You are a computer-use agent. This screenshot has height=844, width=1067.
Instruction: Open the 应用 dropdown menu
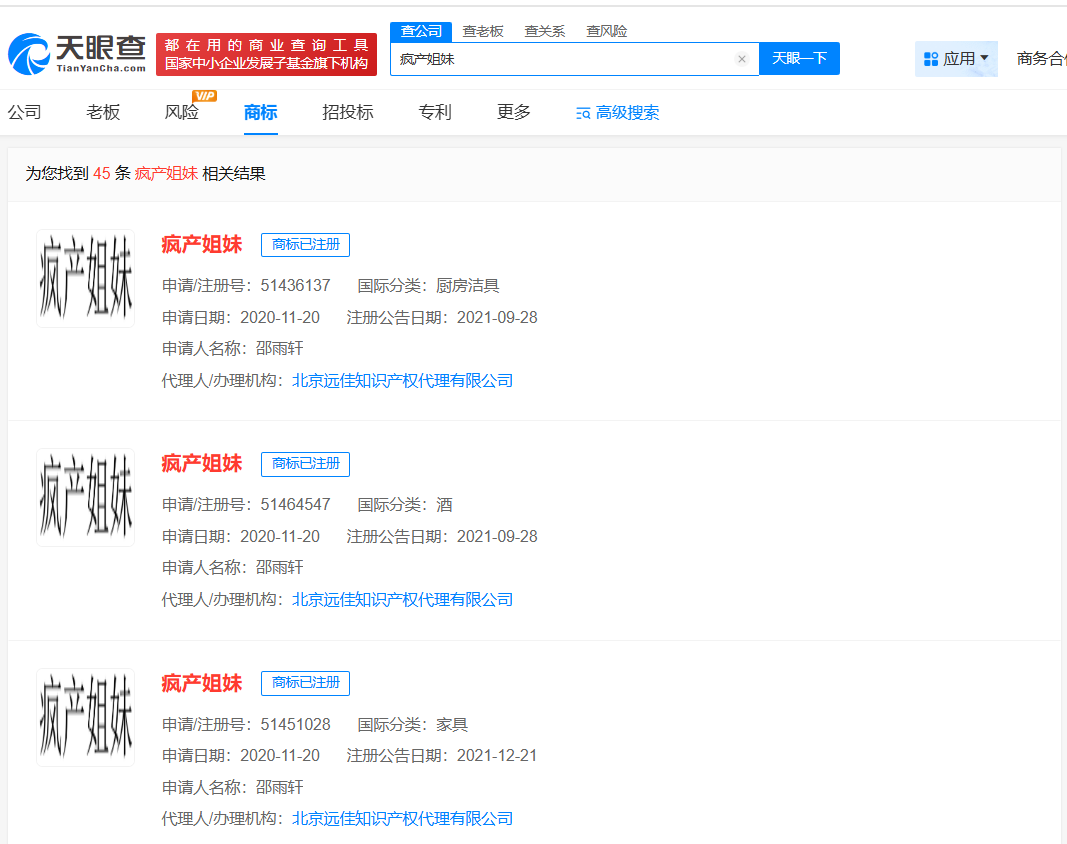tap(956, 59)
